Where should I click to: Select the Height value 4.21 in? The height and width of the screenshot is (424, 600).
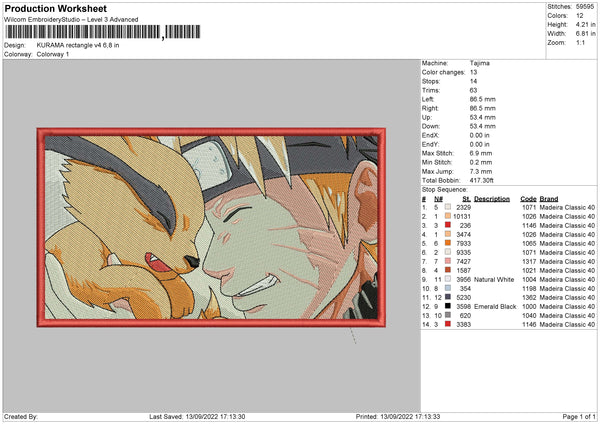click(x=585, y=24)
